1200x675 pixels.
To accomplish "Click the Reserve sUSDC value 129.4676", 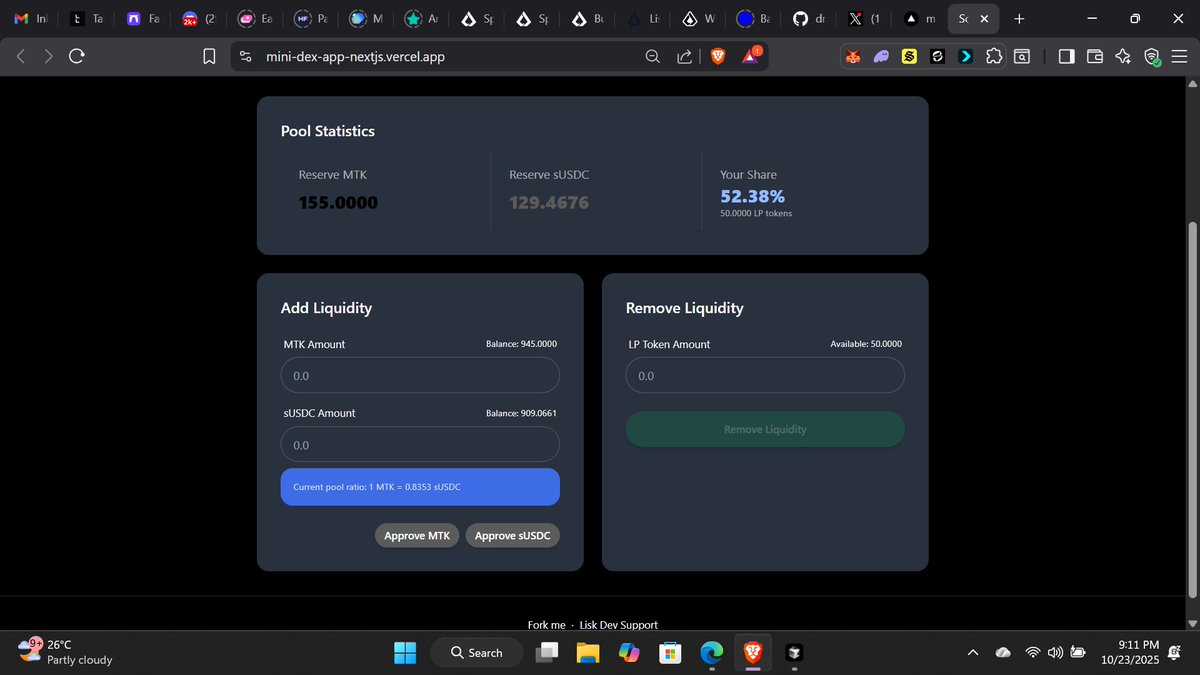I will (x=549, y=203).
